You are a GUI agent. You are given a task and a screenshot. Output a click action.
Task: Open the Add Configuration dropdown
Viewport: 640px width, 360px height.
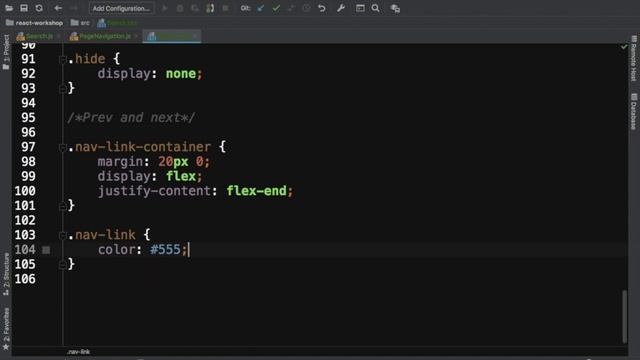coord(121,8)
